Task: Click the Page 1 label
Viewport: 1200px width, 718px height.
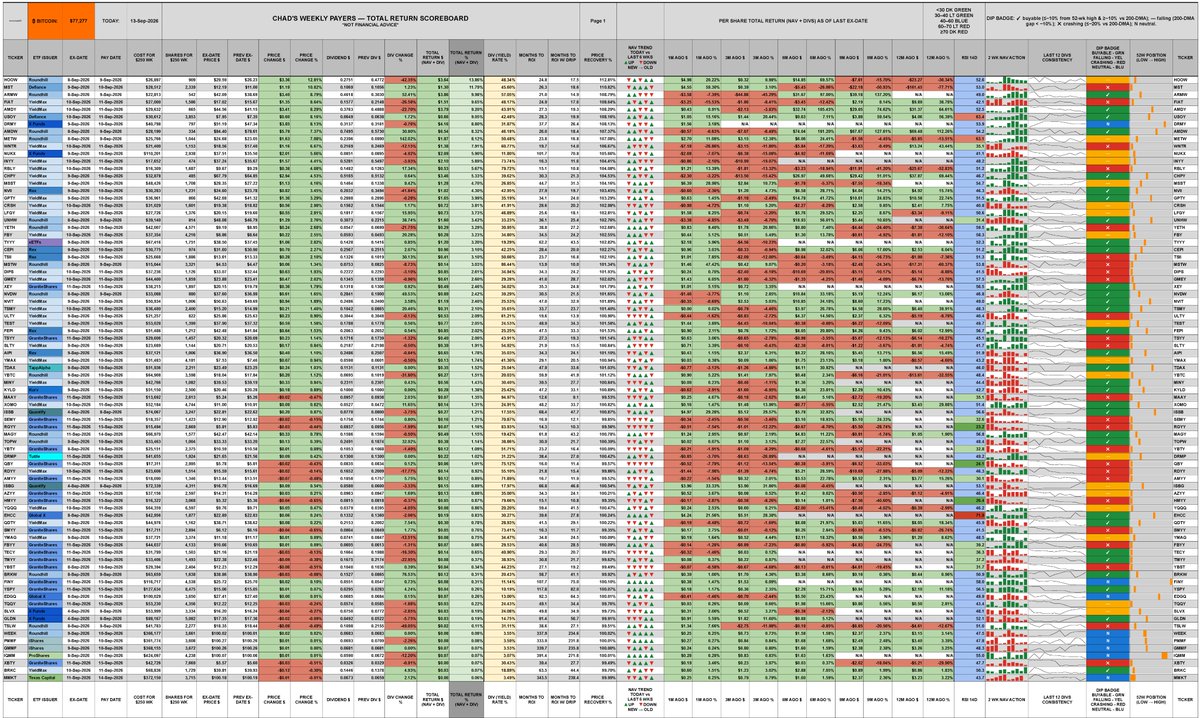Action: [596, 21]
